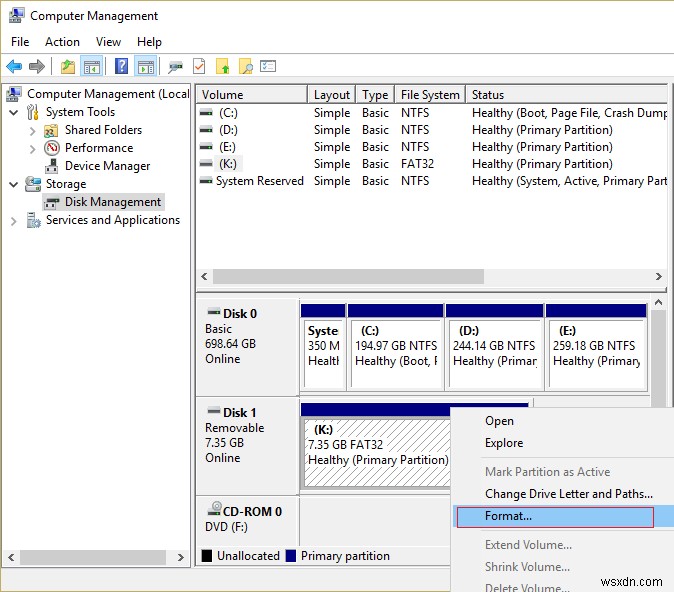Choose Format... from the context menu
The image size is (674, 592).
[x=508, y=516]
